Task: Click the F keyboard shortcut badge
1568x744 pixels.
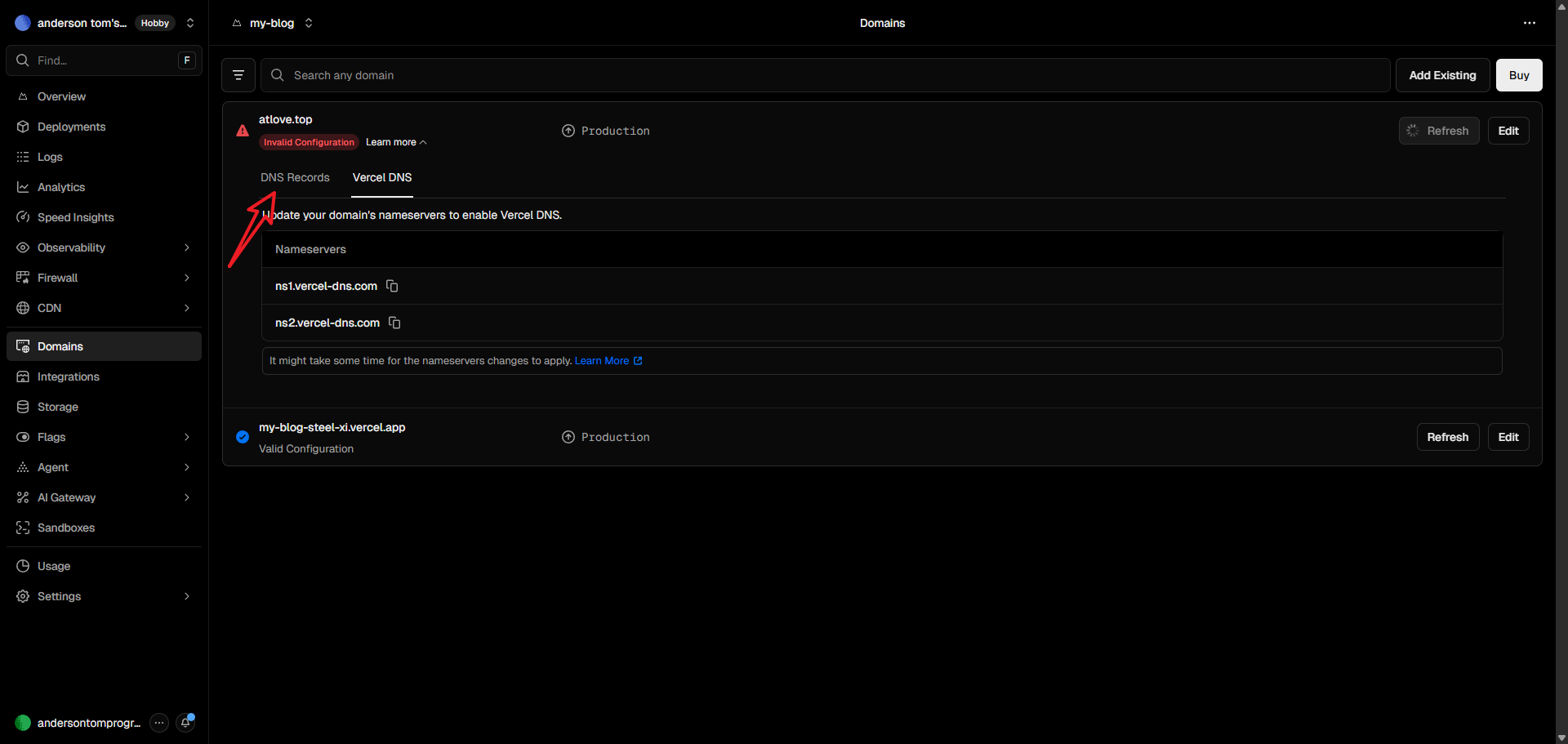Action: click(187, 60)
